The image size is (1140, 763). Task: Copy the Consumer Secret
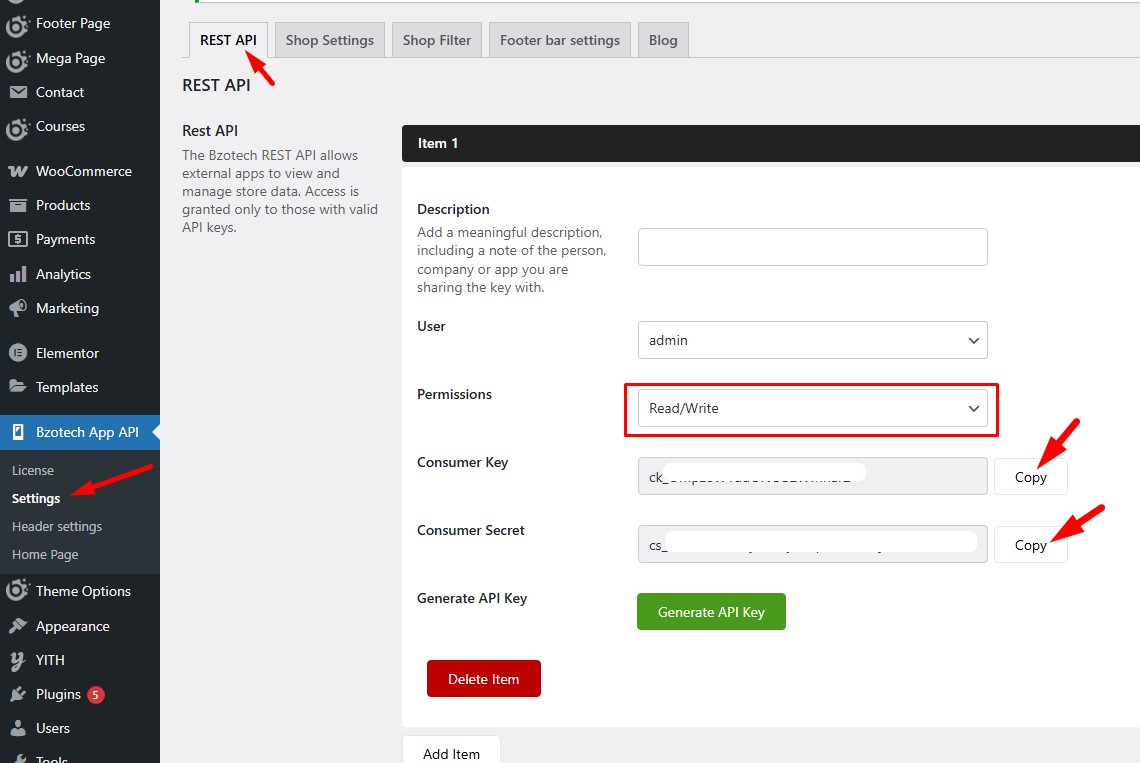point(1030,544)
